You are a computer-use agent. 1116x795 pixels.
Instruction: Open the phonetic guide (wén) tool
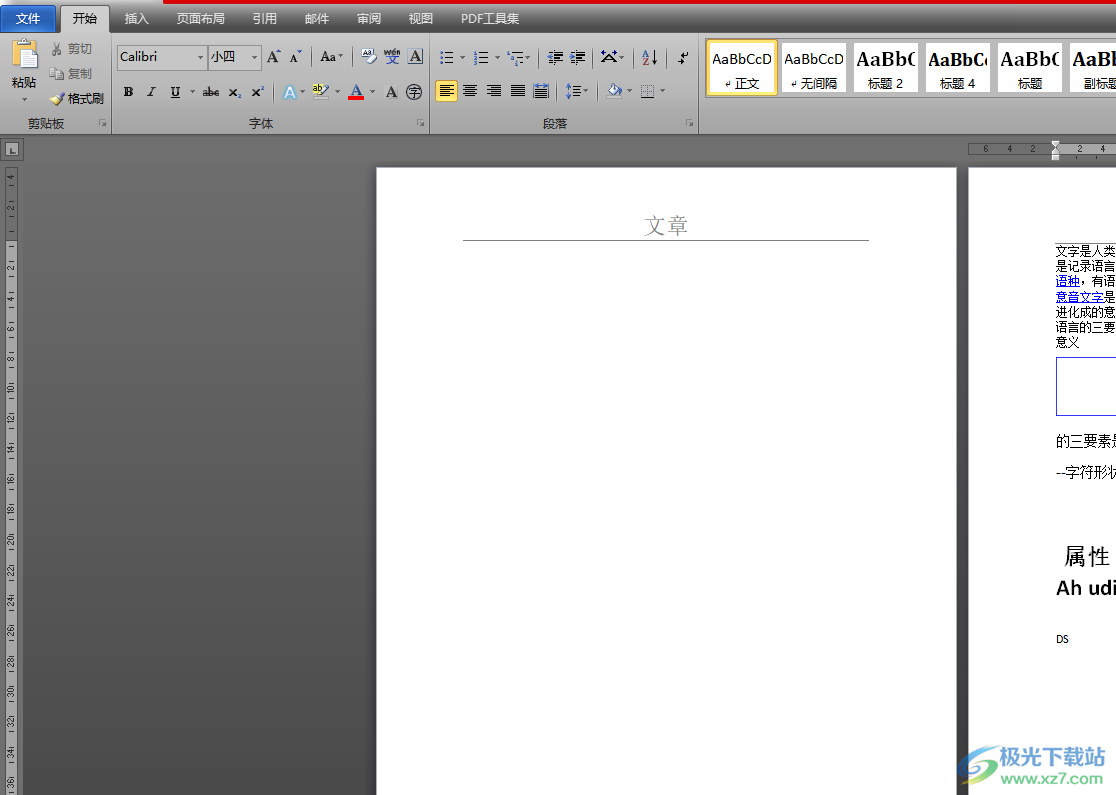[392, 57]
